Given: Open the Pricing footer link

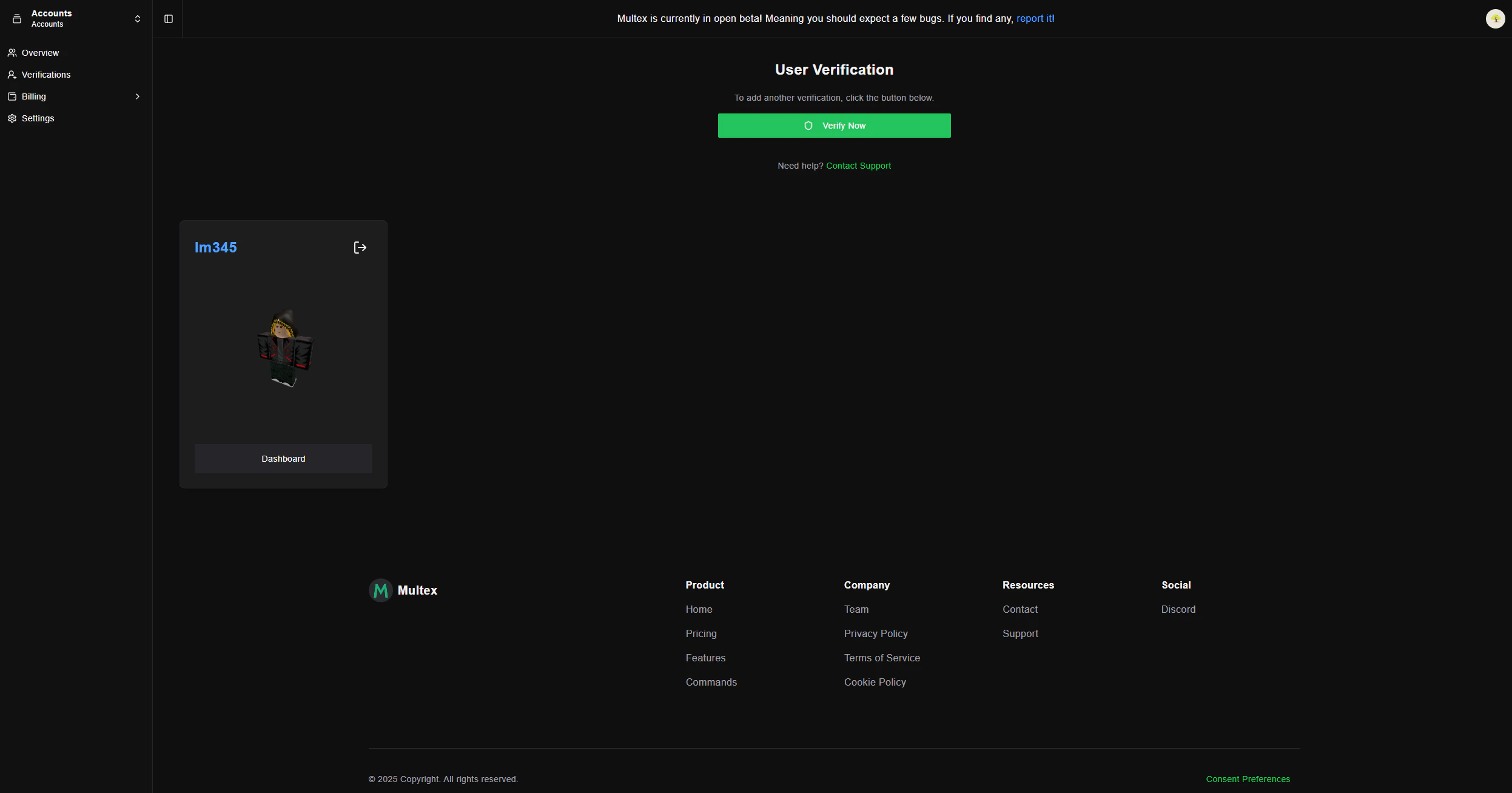Looking at the screenshot, I should (x=701, y=633).
